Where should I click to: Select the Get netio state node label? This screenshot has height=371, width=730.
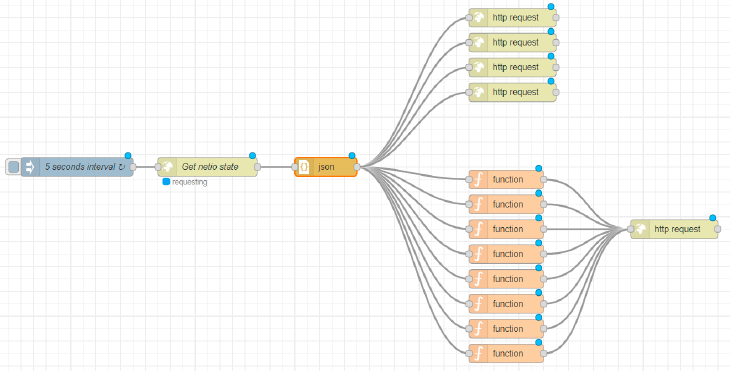coord(210,167)
